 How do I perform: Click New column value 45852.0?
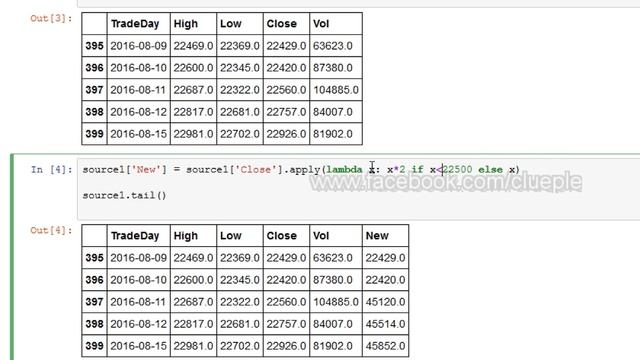tap(385, 346)
